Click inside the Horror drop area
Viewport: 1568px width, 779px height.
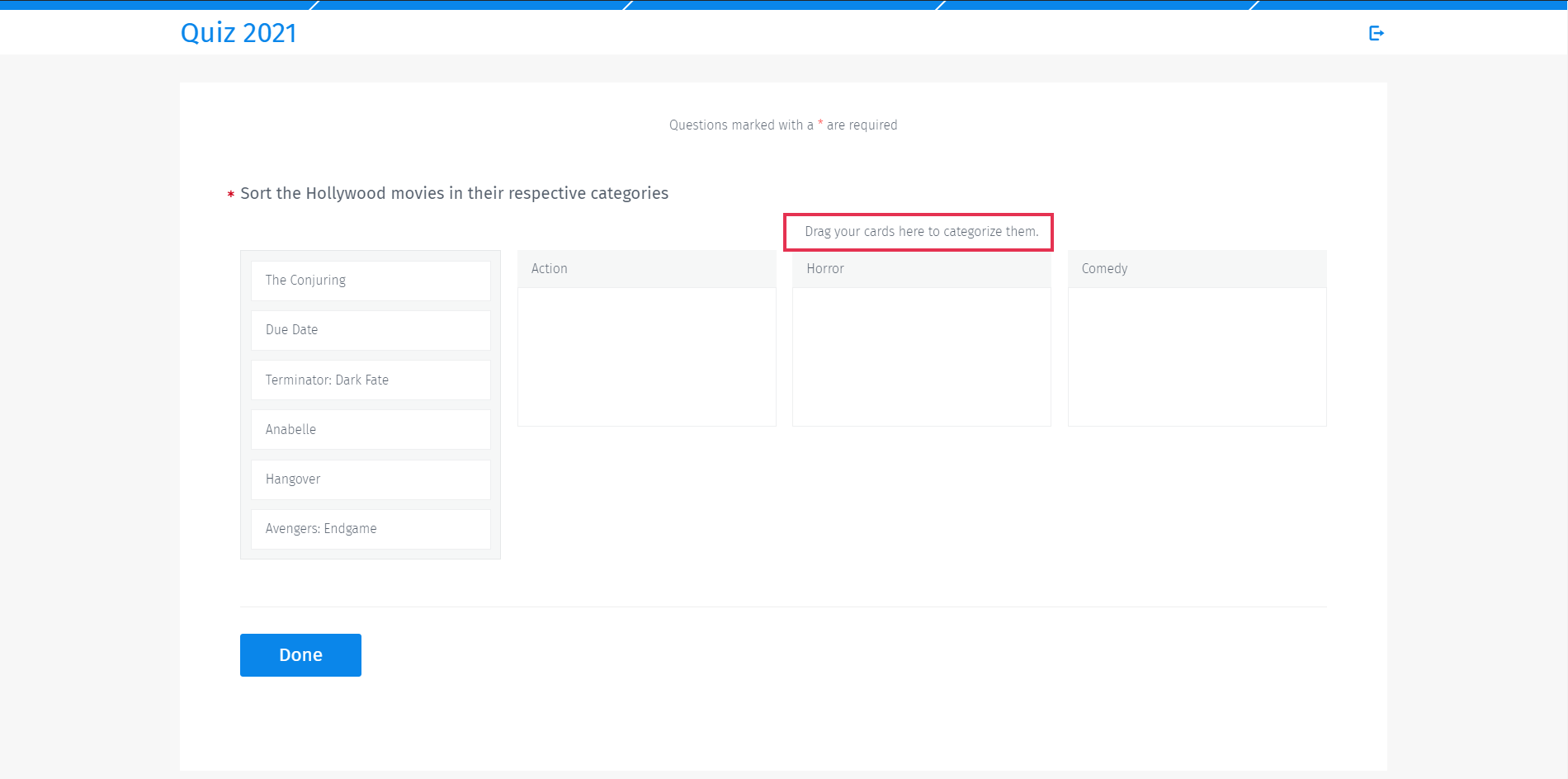coord(921,356)
